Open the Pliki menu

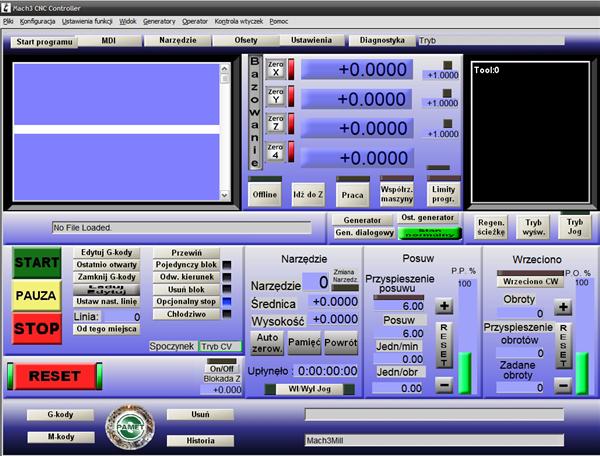click(x=8, y=21)
